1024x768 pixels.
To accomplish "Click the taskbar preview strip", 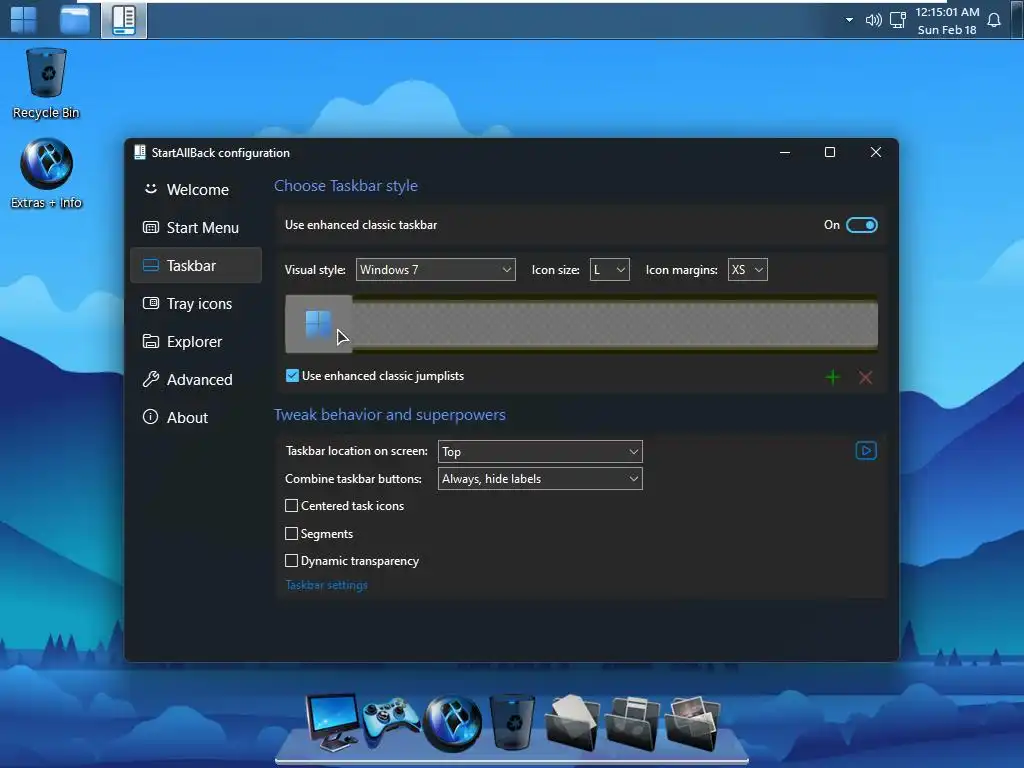I will pyautogui.click(x=581, y=324).
